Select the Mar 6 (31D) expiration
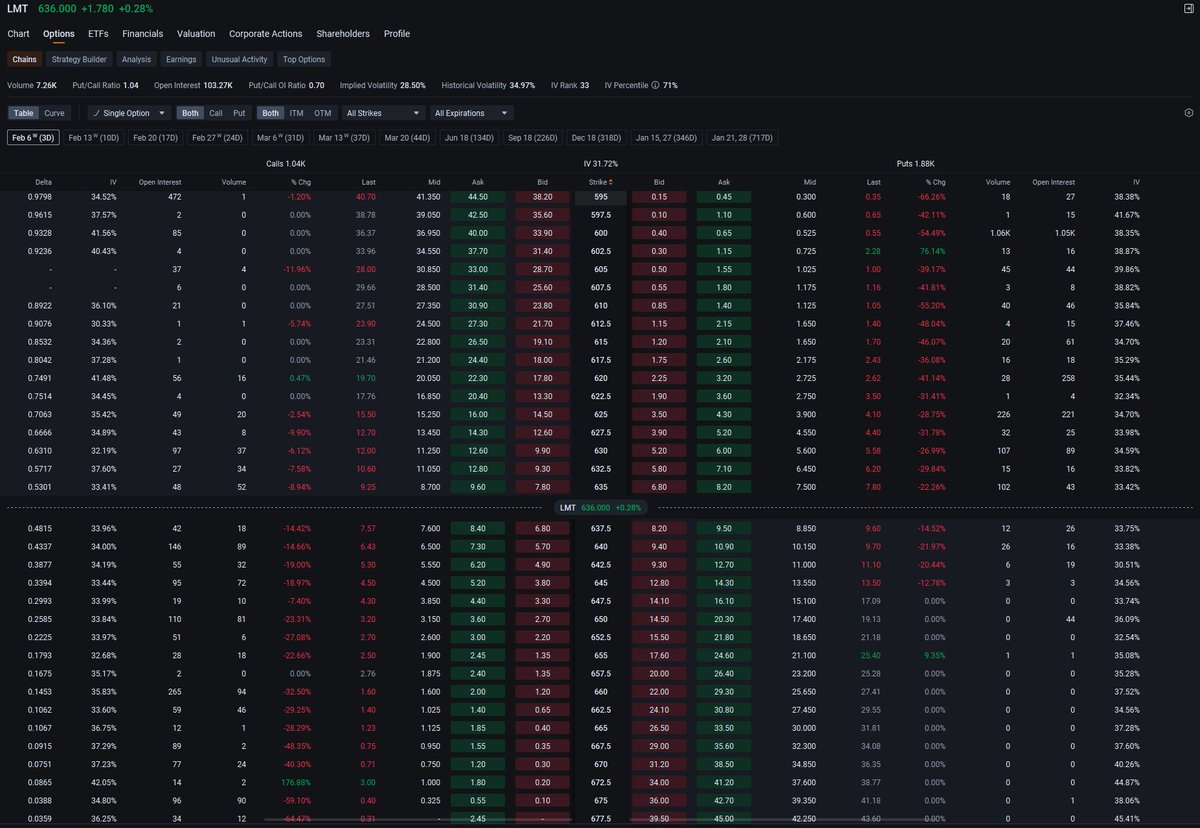 click(x=280, y=138)
